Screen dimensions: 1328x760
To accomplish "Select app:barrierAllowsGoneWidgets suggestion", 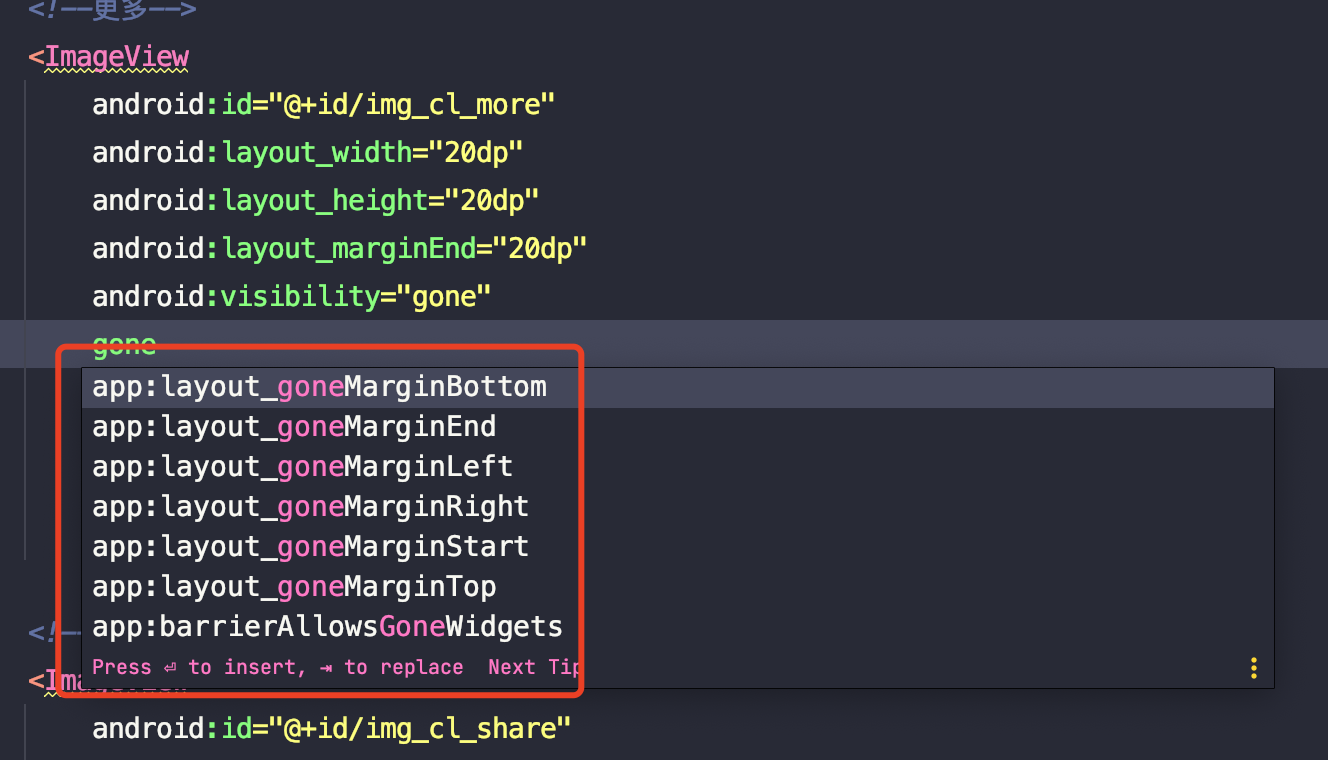I will tap(677, 627).
